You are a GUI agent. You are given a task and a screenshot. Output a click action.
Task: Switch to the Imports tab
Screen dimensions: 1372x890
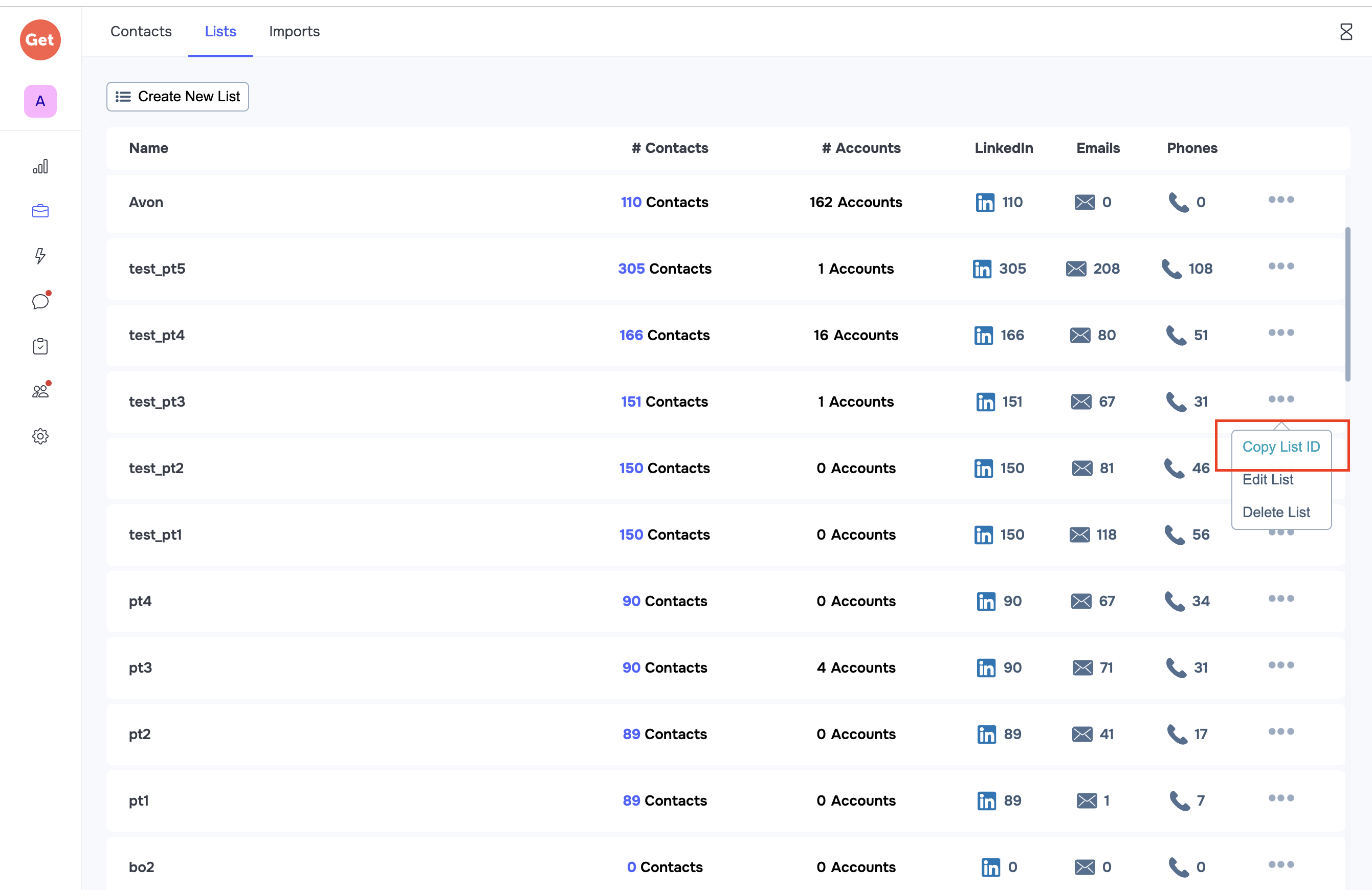[x=294, y=32]
